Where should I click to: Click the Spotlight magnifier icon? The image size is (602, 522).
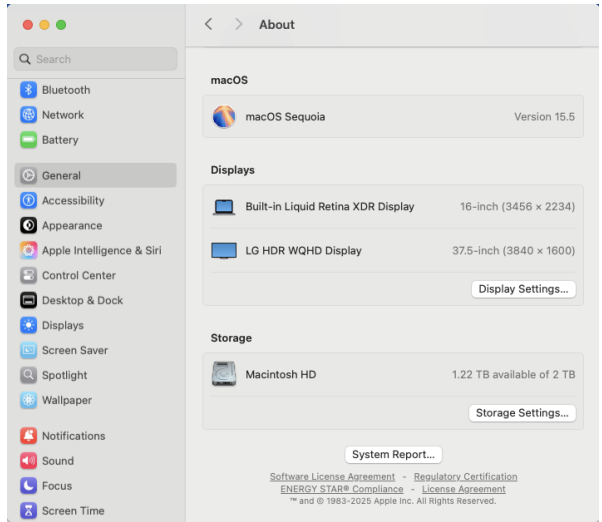click(x=28, y=375)
